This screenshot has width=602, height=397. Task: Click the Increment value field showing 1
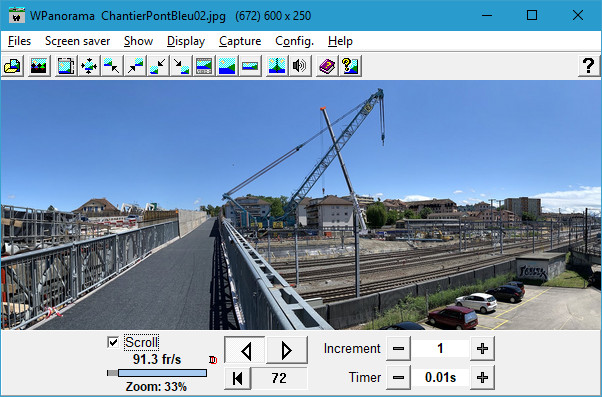(440, 349)
